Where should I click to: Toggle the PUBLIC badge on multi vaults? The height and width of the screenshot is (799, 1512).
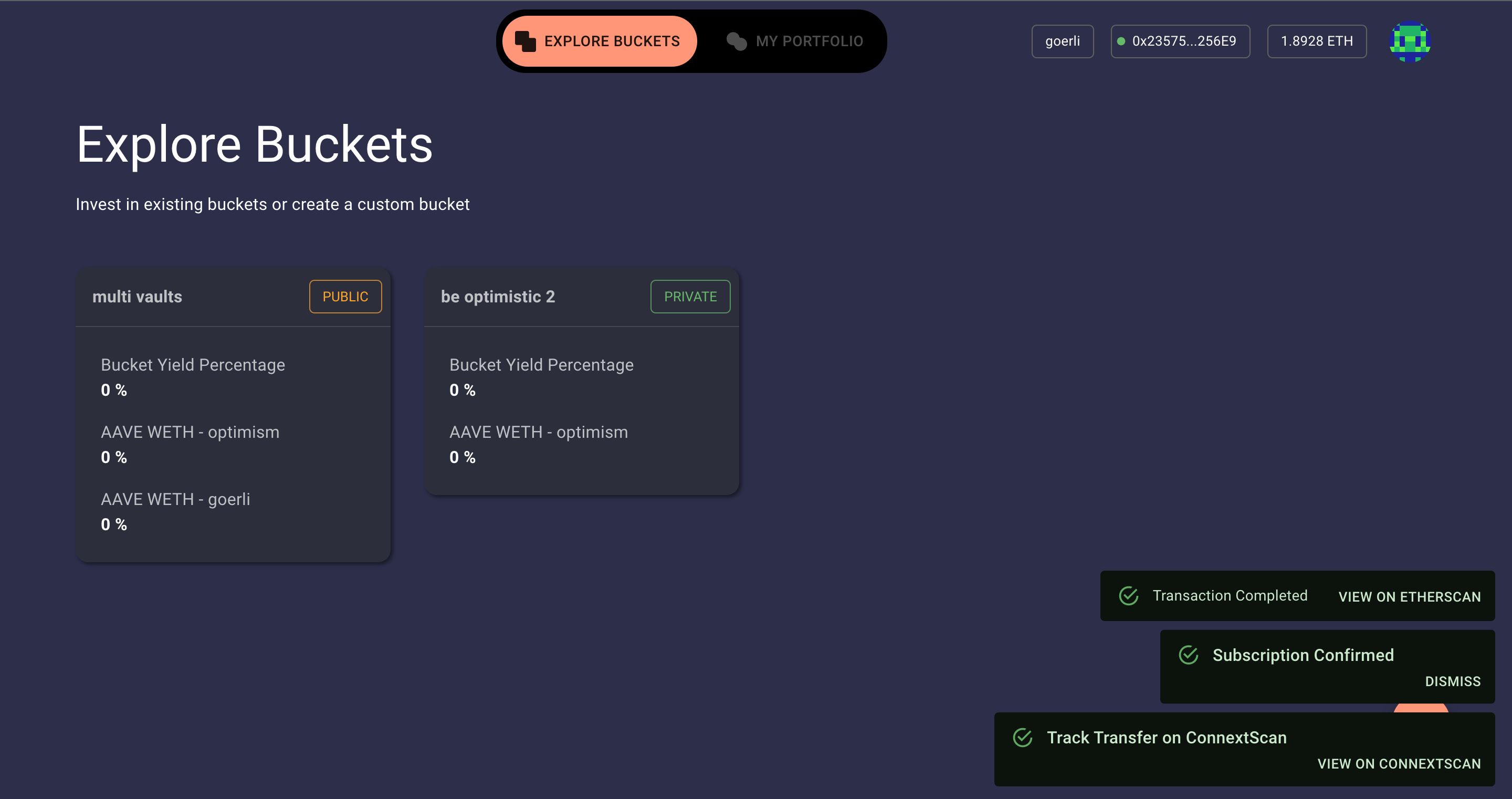[x=345, y=297]
